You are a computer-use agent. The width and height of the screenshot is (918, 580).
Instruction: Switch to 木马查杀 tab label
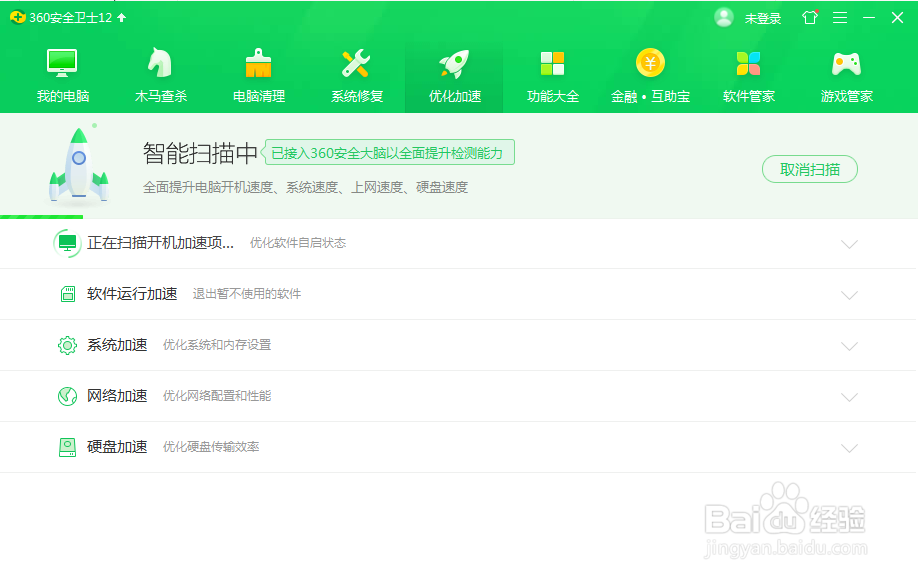[160, 96]
